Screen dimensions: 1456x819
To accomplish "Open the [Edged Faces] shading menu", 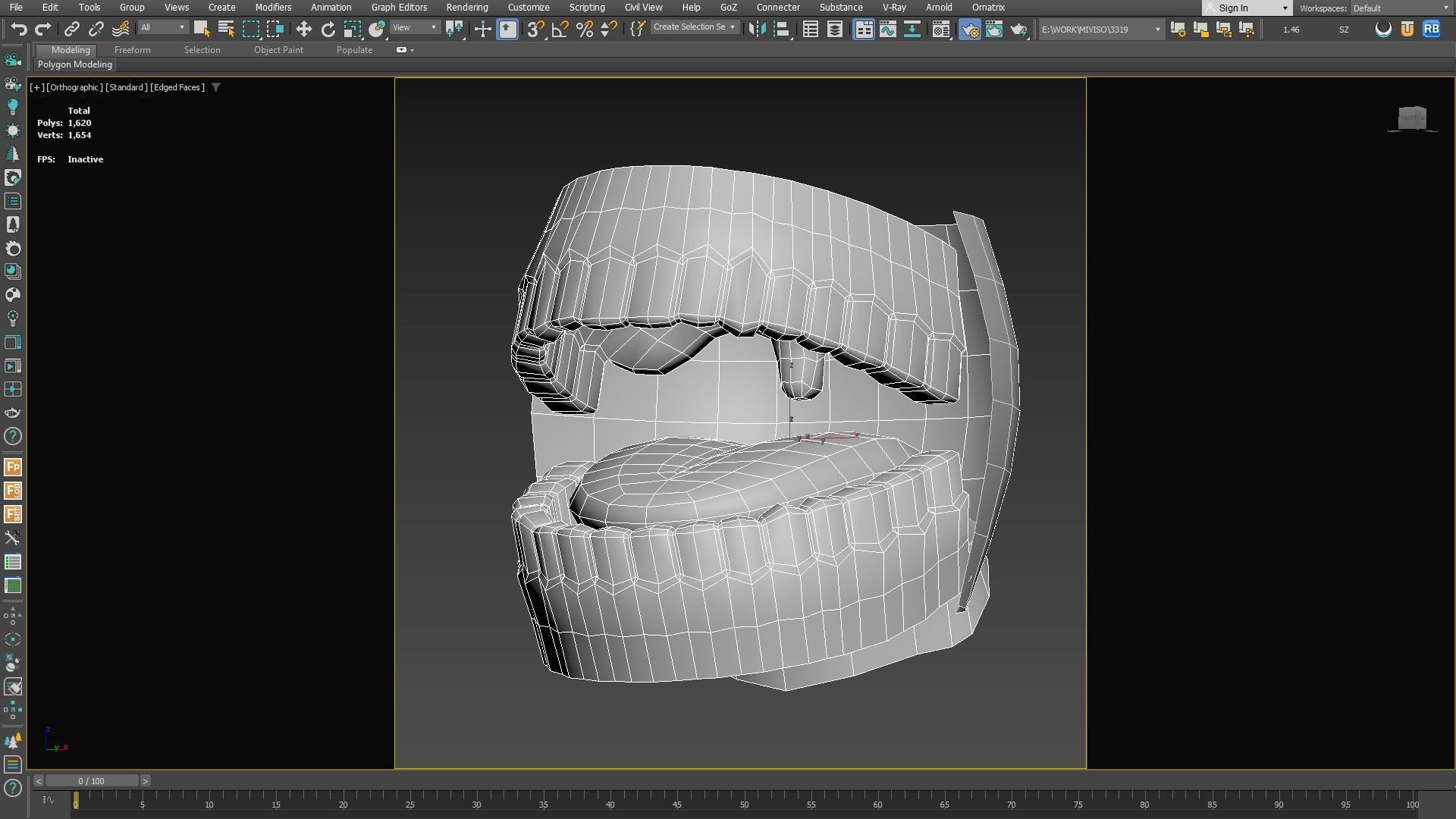I will coord(177,87).
